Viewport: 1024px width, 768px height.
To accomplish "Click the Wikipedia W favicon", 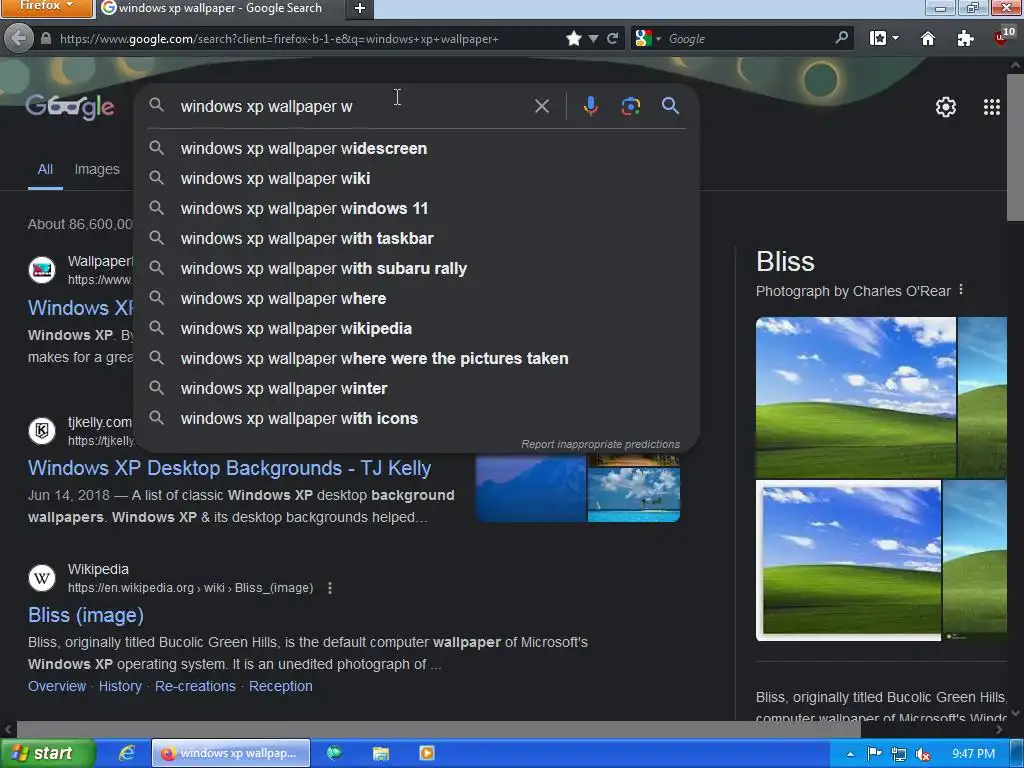I will (x=42, y=578).
